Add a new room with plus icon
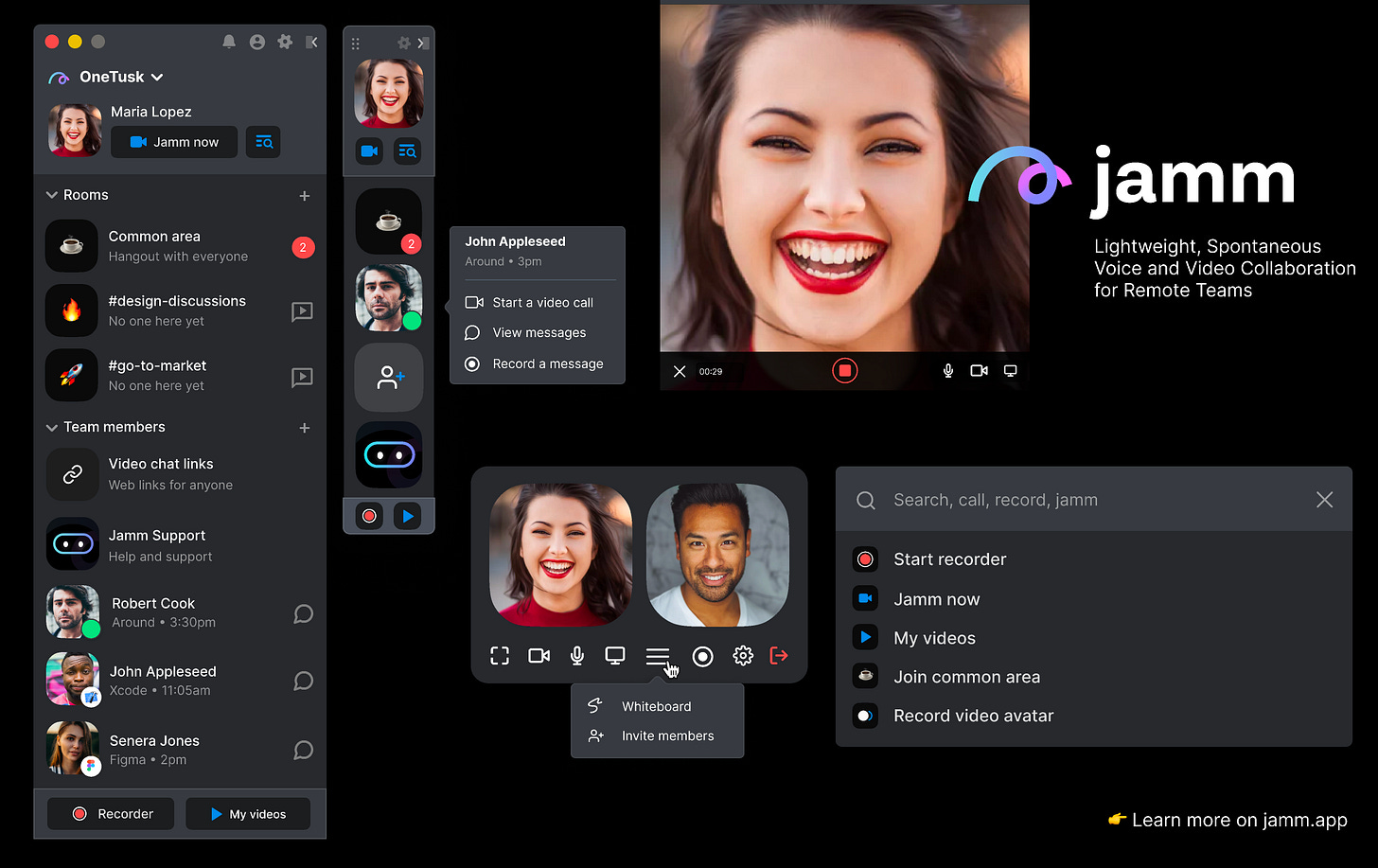Image resolution: width=1378 pixels, height=868 pixels. click(305, 196)
